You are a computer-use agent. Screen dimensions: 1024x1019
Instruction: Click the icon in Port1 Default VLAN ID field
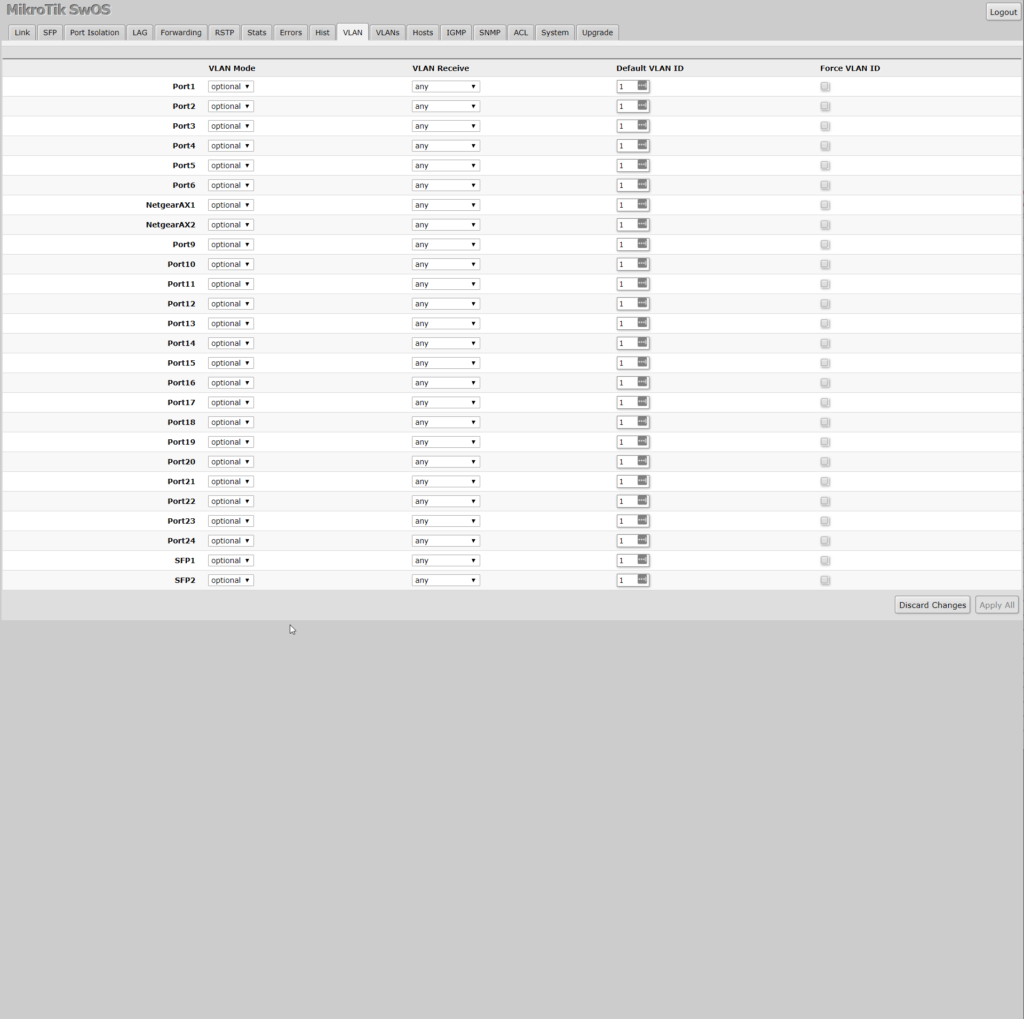(x=642, y=86)
